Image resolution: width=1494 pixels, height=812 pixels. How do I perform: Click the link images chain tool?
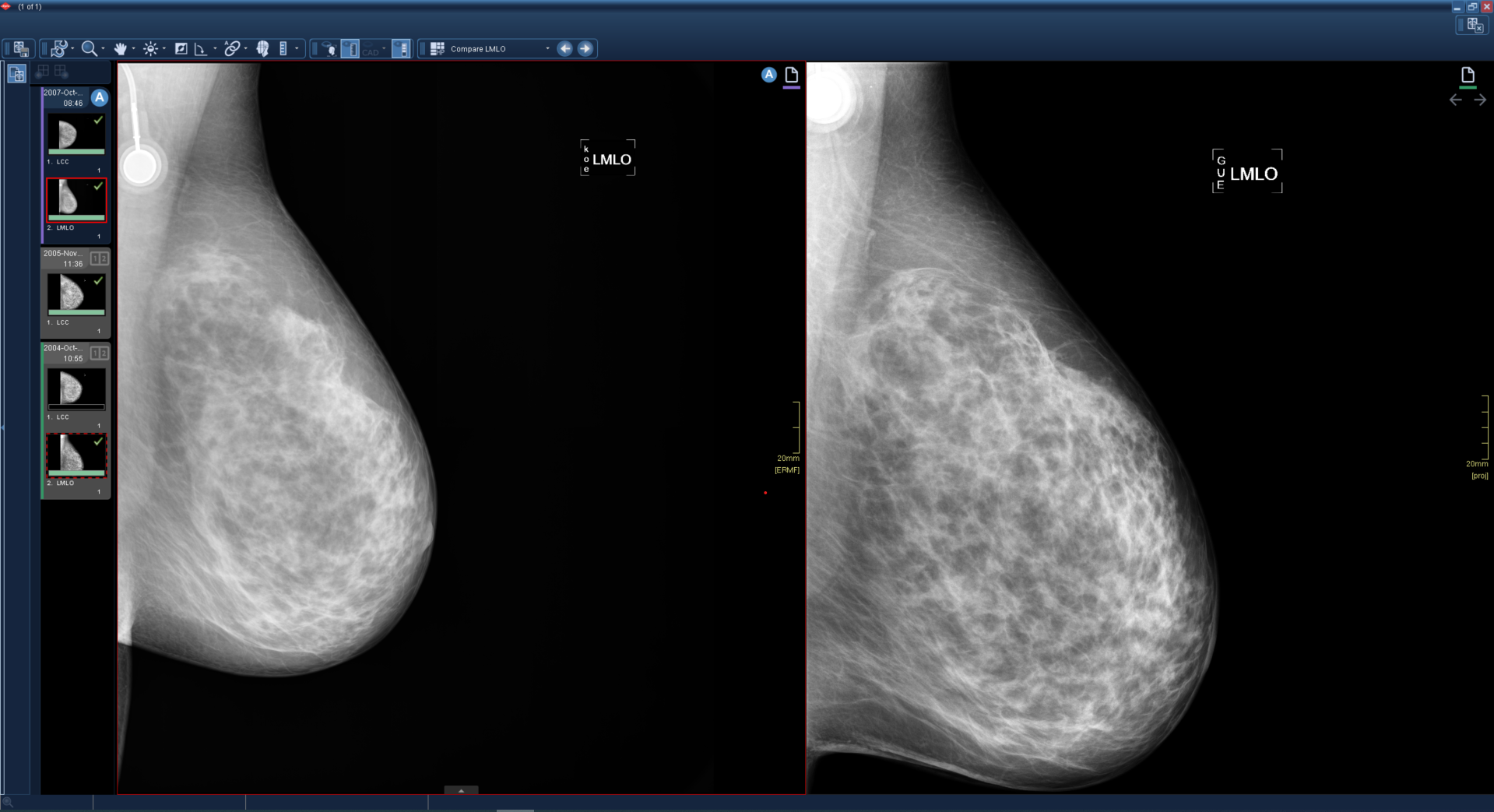232,49
